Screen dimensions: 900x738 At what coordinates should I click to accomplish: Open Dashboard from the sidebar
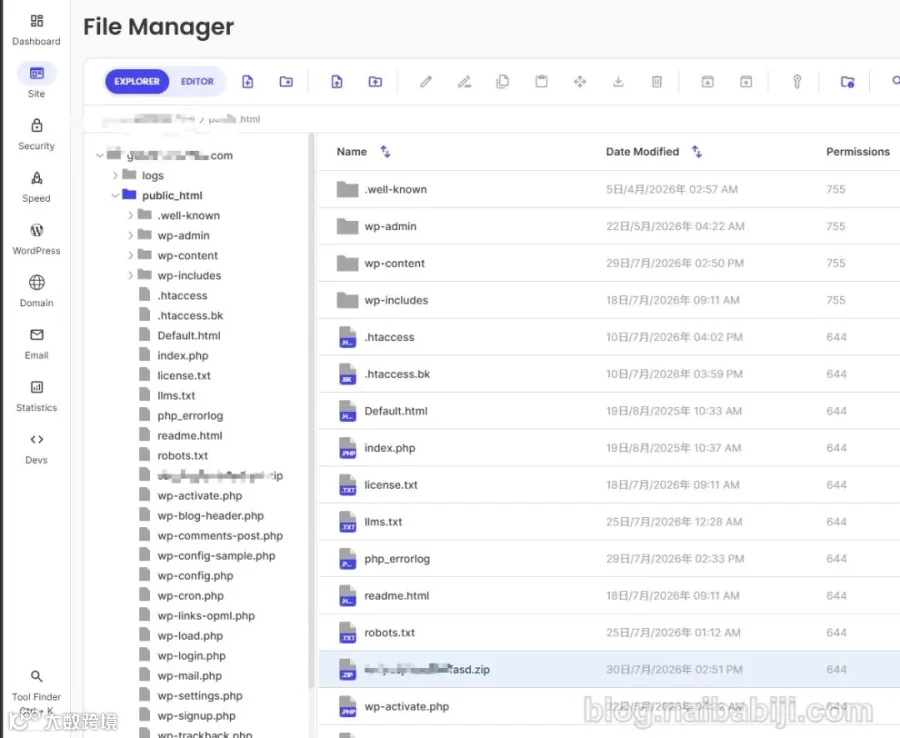(36, 30)
